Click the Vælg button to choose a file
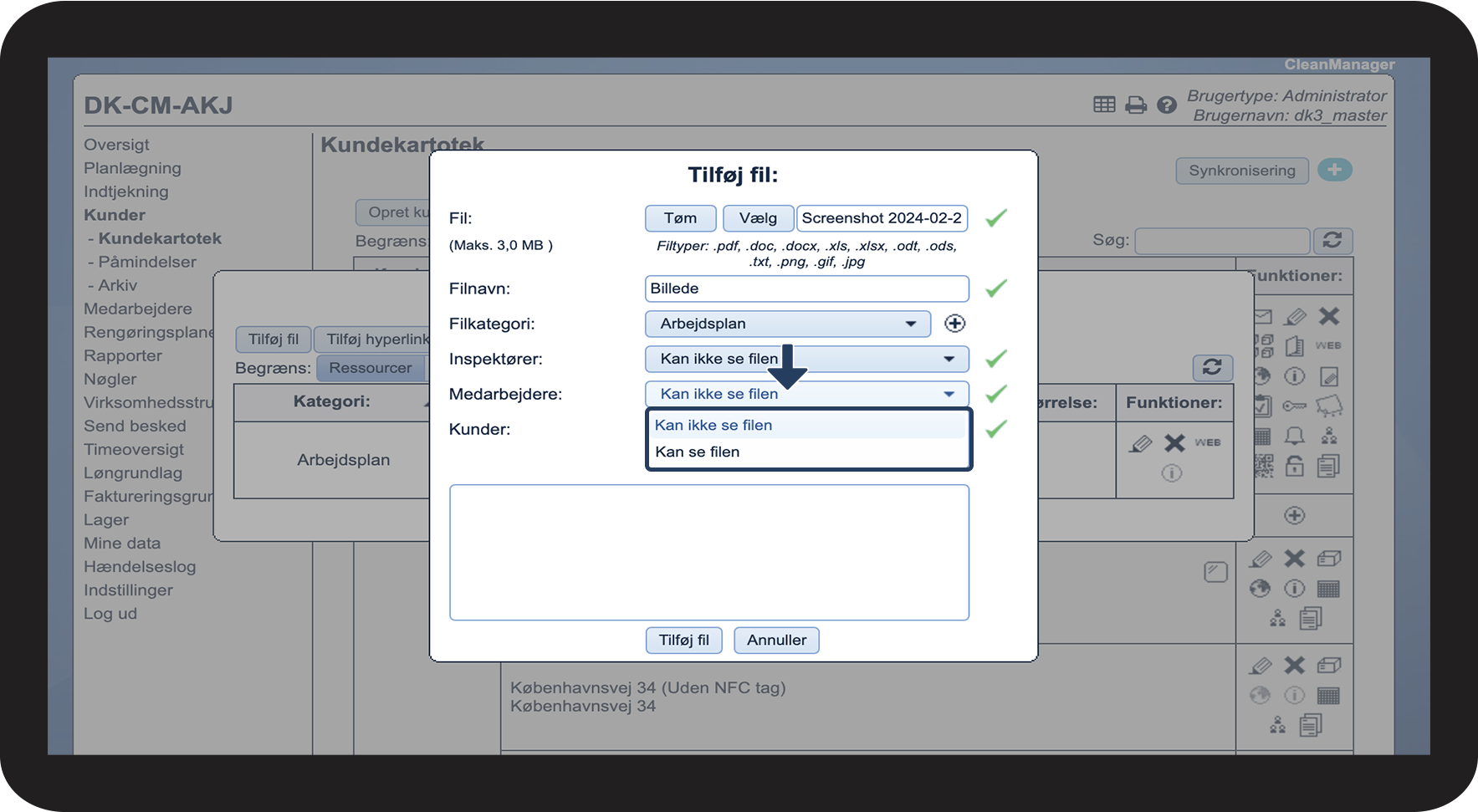 click(758, 218)
